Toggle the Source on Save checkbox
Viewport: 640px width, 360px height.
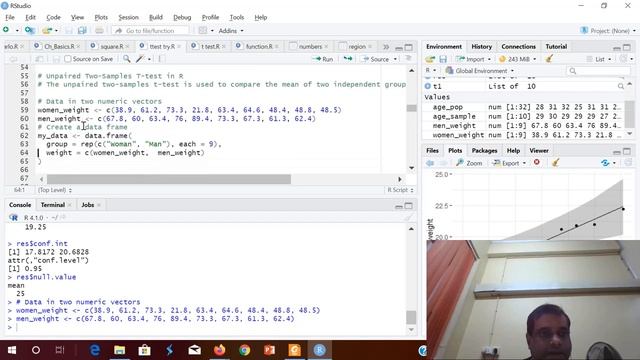68,59
